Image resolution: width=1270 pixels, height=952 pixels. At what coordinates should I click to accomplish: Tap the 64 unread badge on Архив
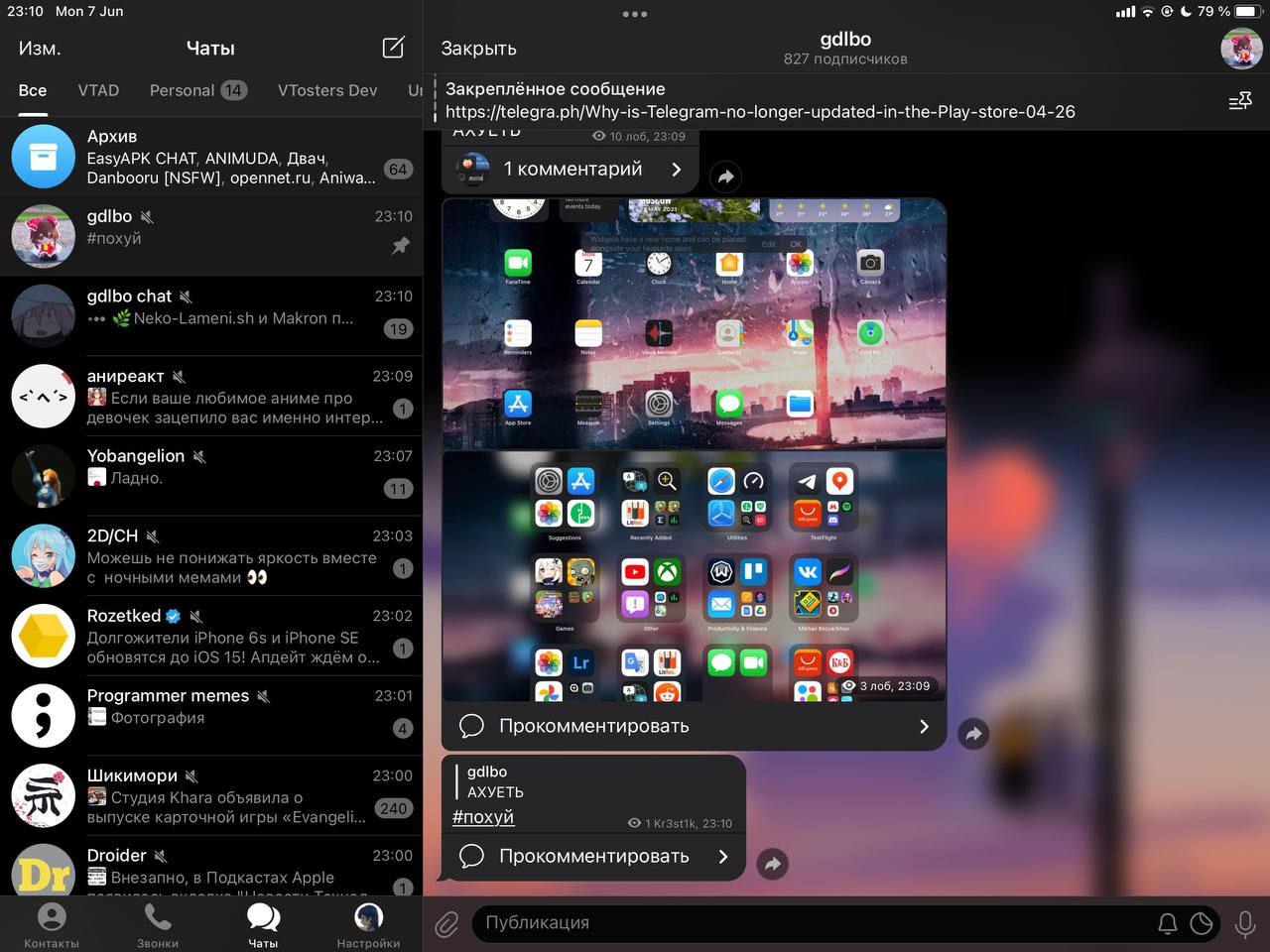point(398,169)
